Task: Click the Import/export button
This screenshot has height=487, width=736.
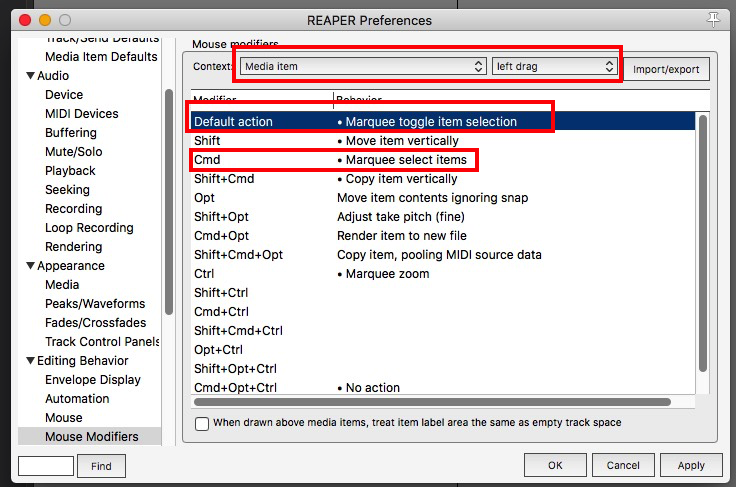Action: coord(666,69)
